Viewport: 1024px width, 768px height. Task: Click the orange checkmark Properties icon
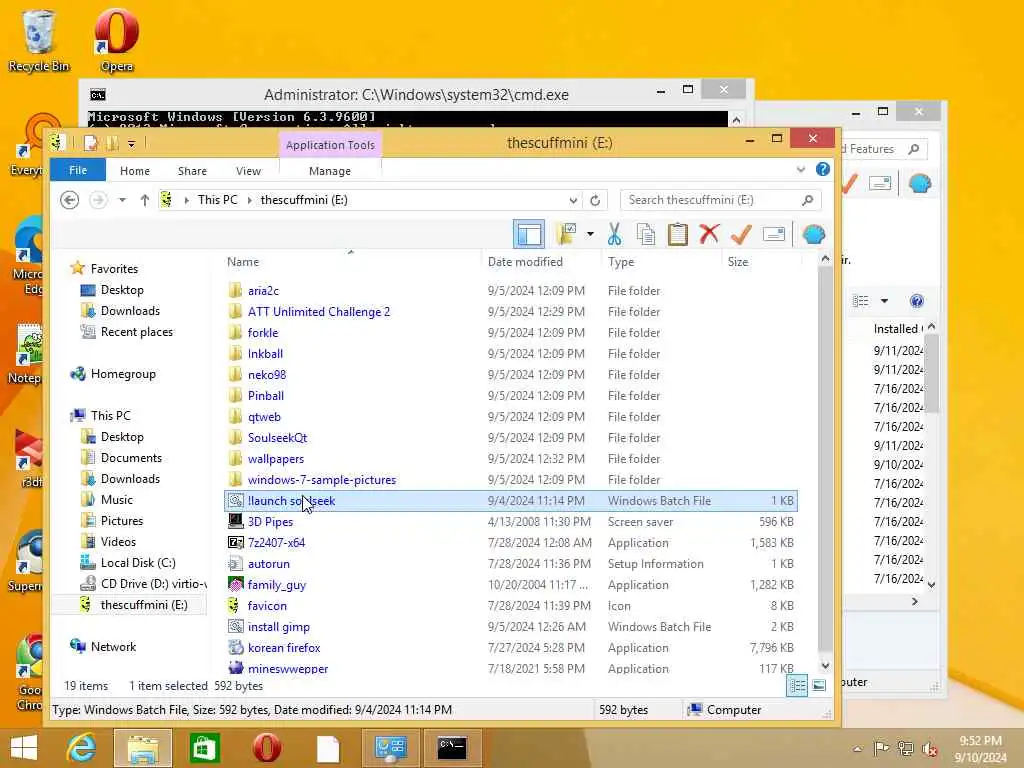click(x=741, y=234)
